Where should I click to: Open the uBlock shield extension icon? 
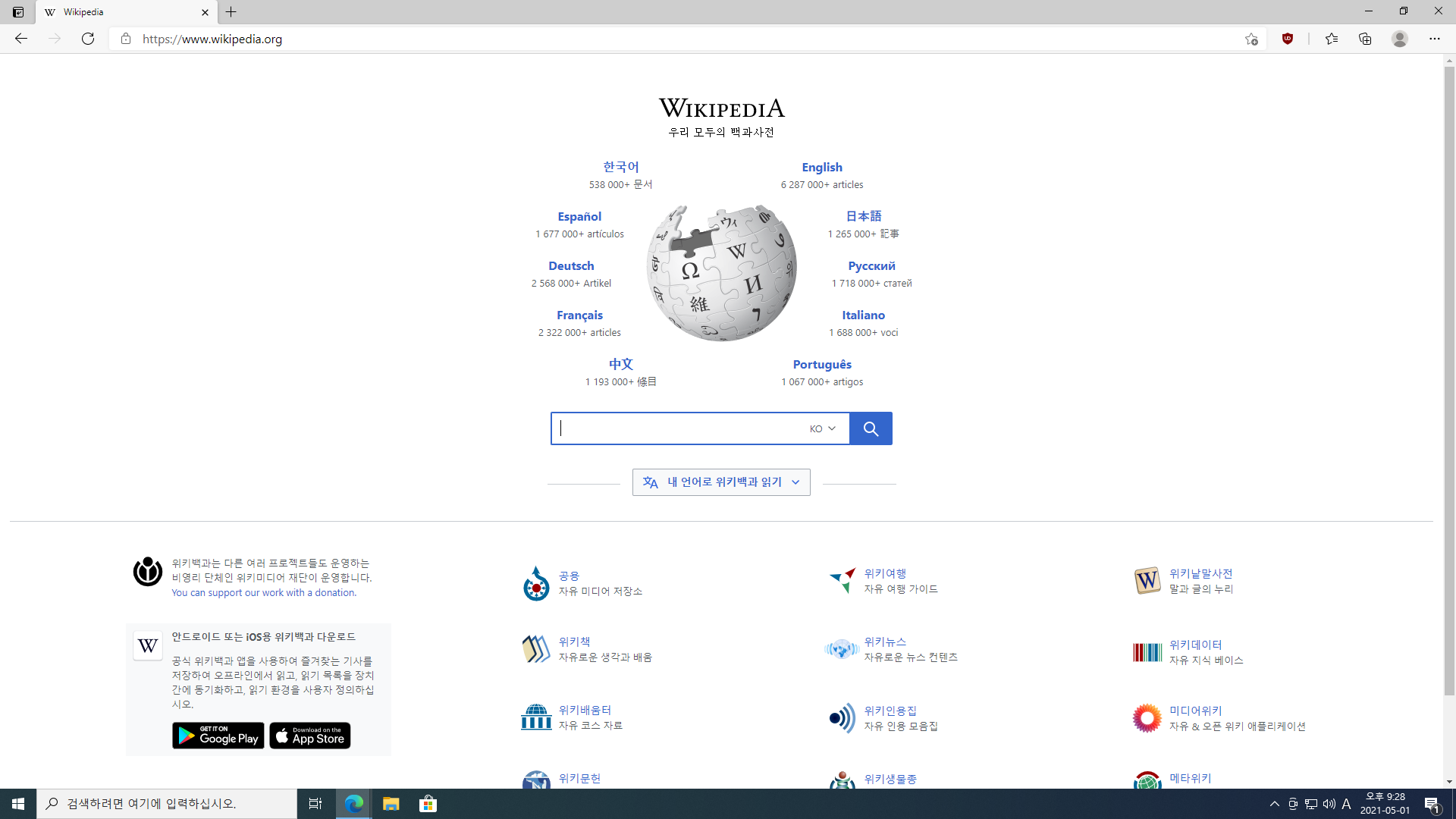pos(1288,39)
